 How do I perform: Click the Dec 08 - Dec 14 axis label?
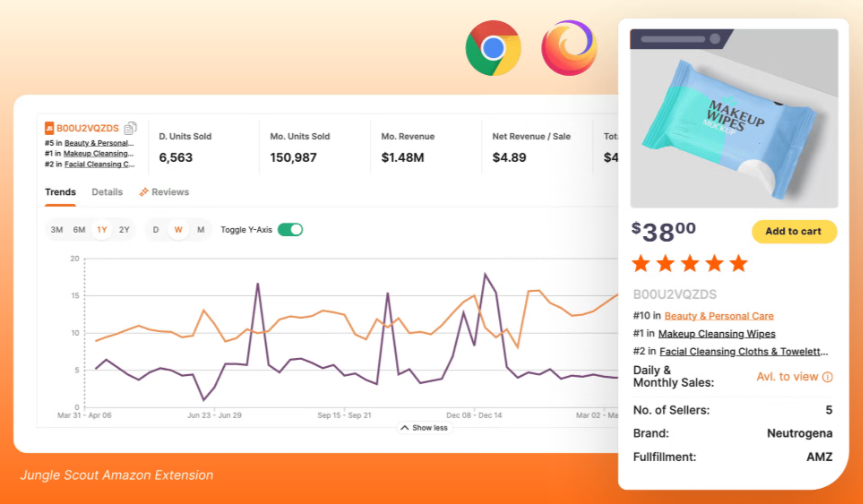tap(474, 415)
